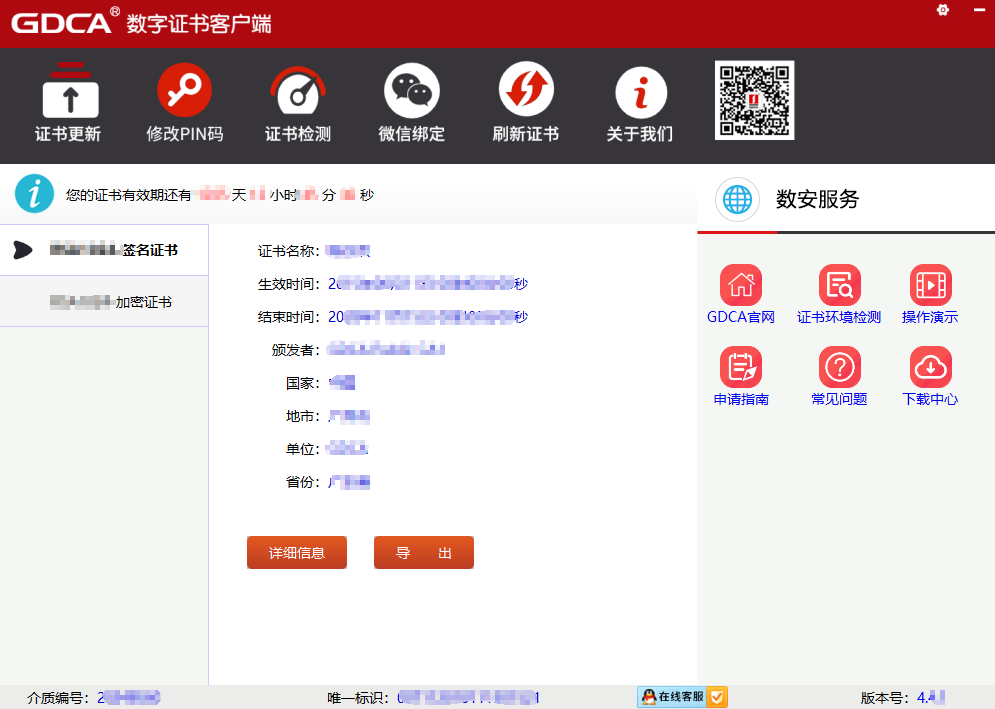The image size is (995, 709).
Task: Open the 微信绑定 WeChat binding tool
Action: [x=412, y=93]
